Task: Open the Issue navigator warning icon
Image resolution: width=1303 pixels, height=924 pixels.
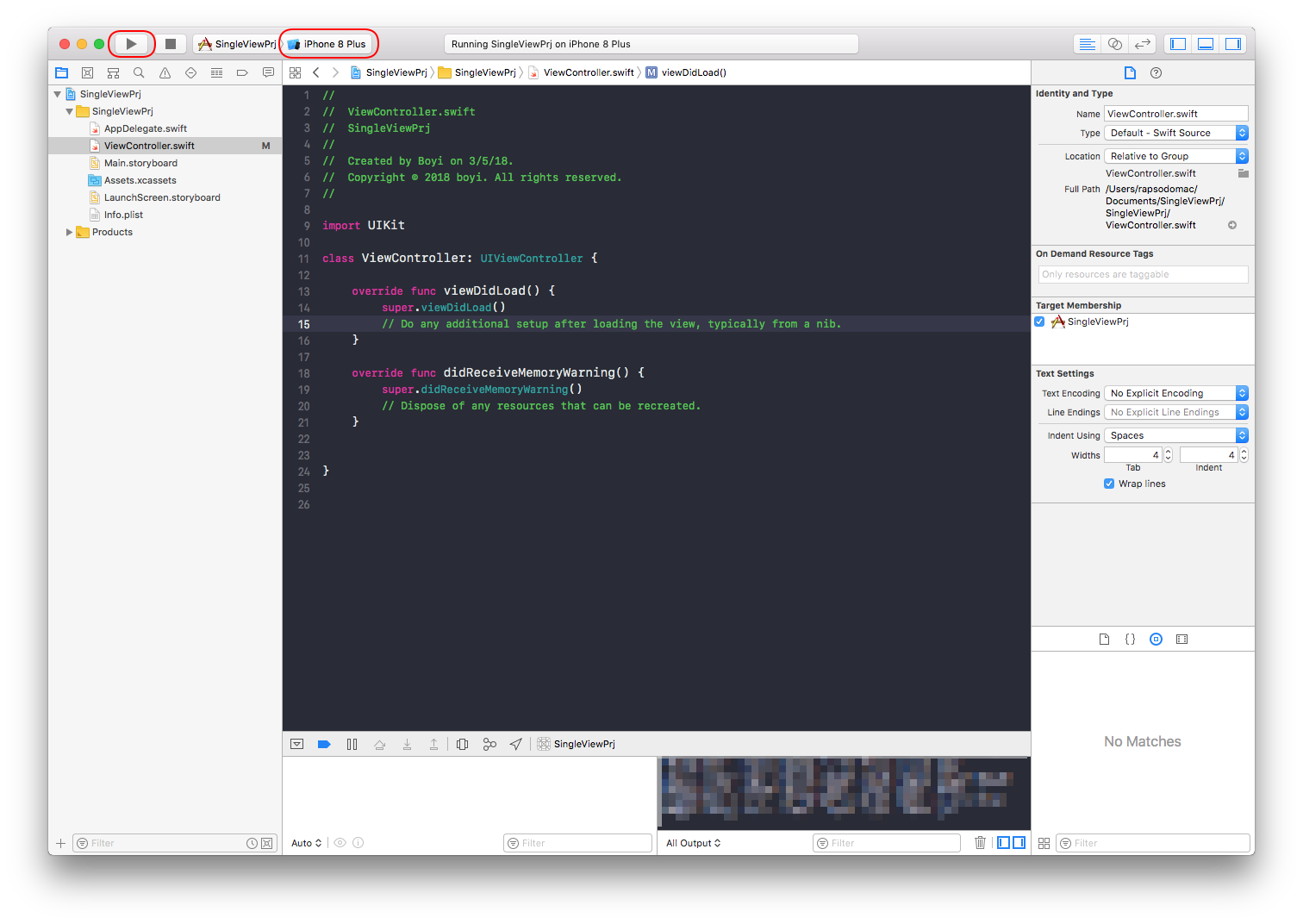Action: [x=165, y=73]
